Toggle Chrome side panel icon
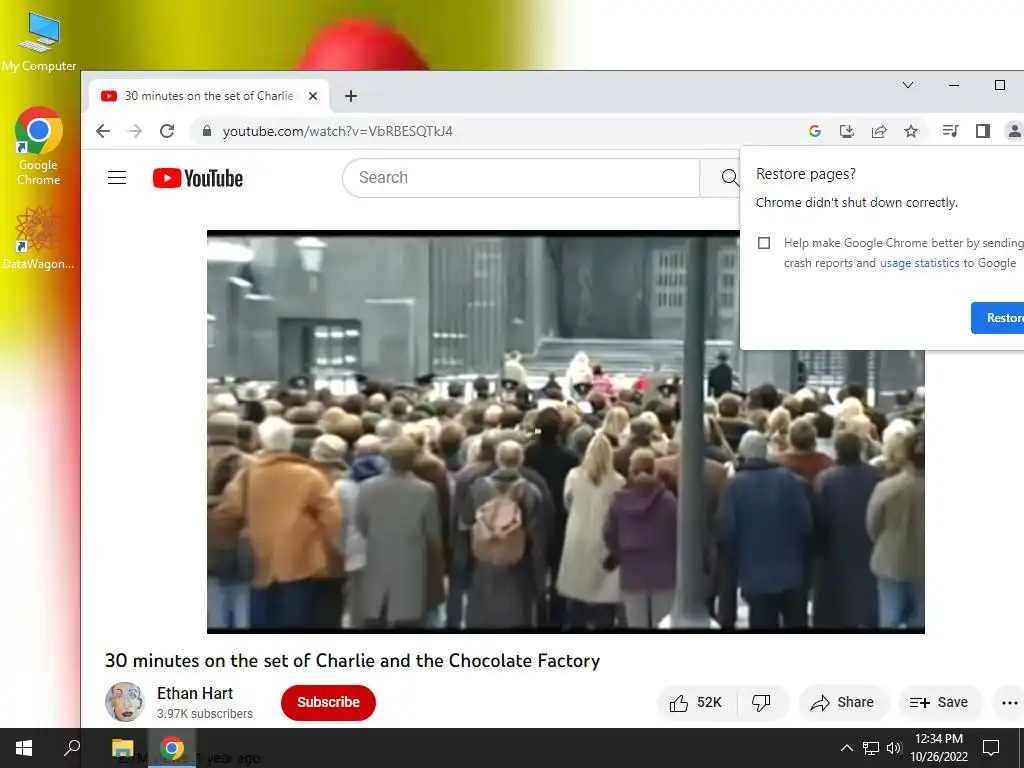Image resolution: width=1024 pixels, height=768 pixels. click(982, 131)
